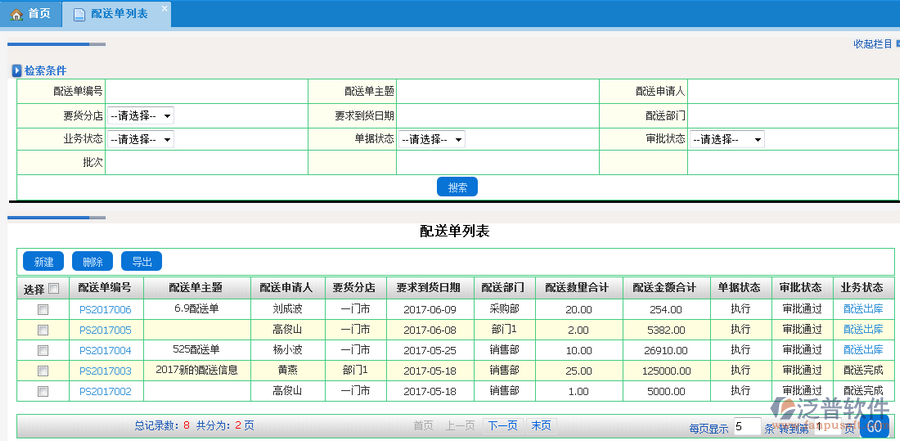Image resolution: width=900 pixels, height=441 pixels.
Task: Click the 搜索 button
Action: pyautogui.click(x=457, y=187)
